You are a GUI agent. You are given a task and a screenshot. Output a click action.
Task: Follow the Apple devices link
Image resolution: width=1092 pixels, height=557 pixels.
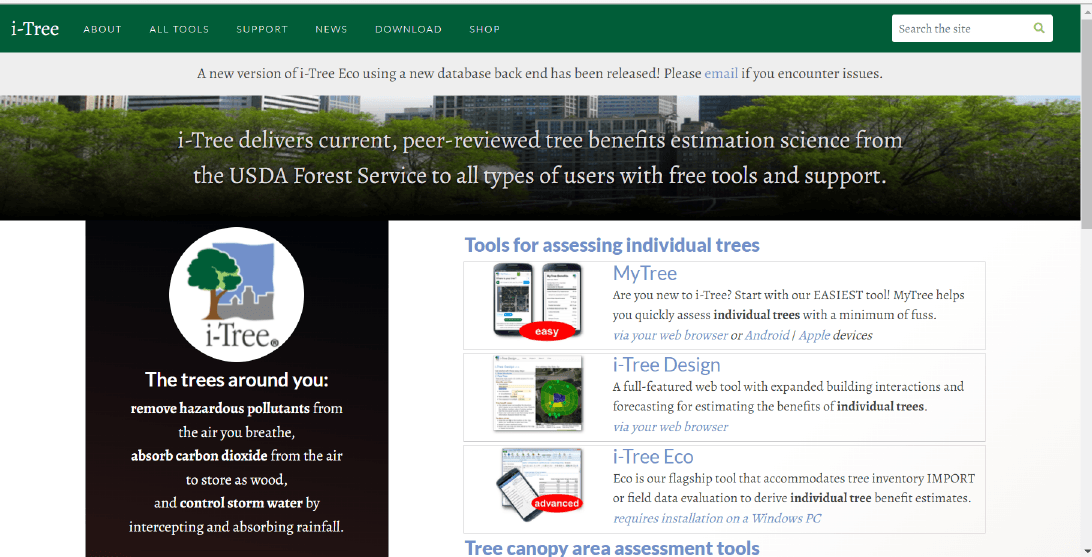[814, 335]
